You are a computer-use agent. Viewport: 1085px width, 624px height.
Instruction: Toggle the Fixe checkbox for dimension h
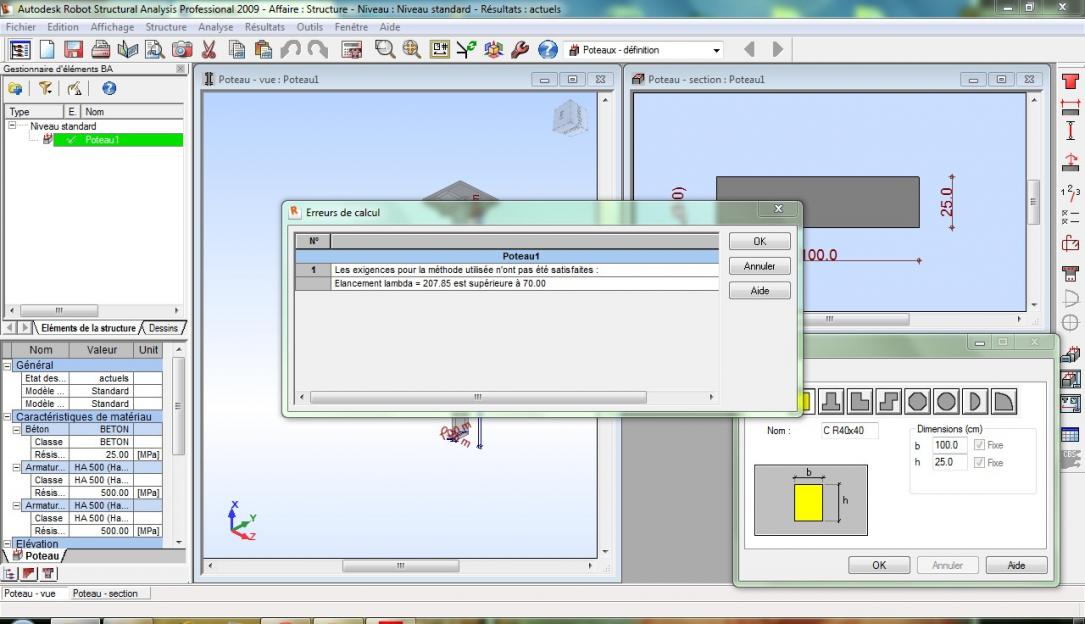[979, 462]
